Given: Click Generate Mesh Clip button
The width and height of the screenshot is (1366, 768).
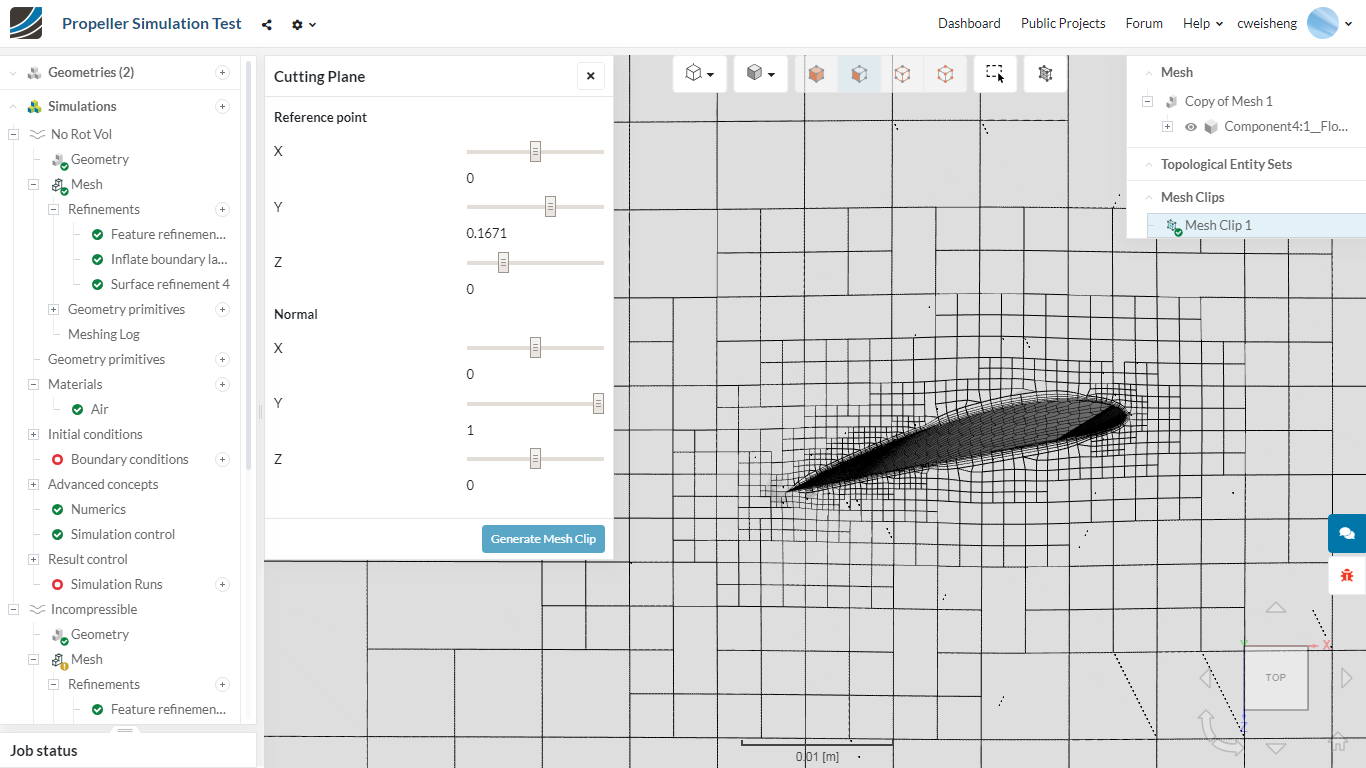Looking at the screenshot, I should click(543, 539).
